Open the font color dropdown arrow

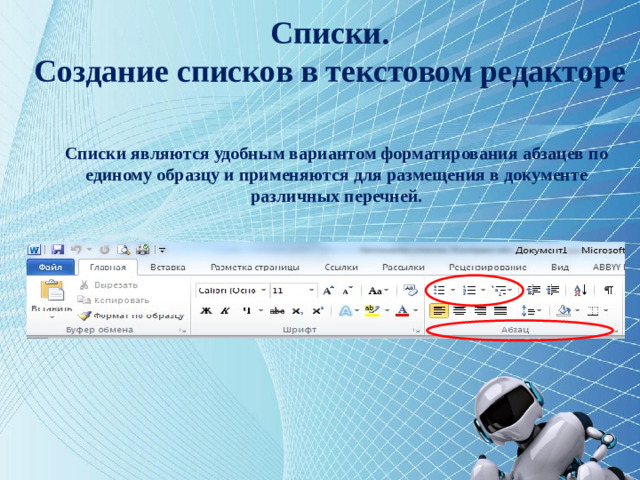416,311
